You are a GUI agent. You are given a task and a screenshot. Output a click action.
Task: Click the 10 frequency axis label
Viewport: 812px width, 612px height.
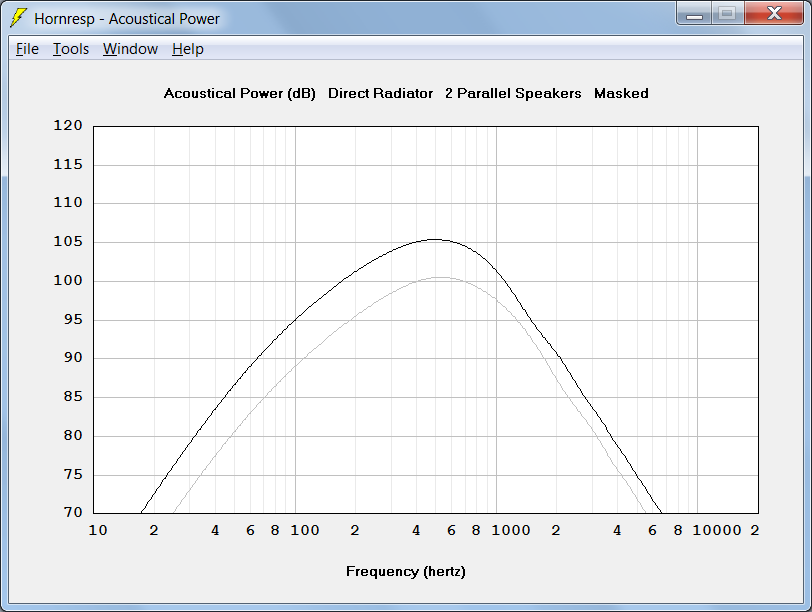tap(98, 530)
